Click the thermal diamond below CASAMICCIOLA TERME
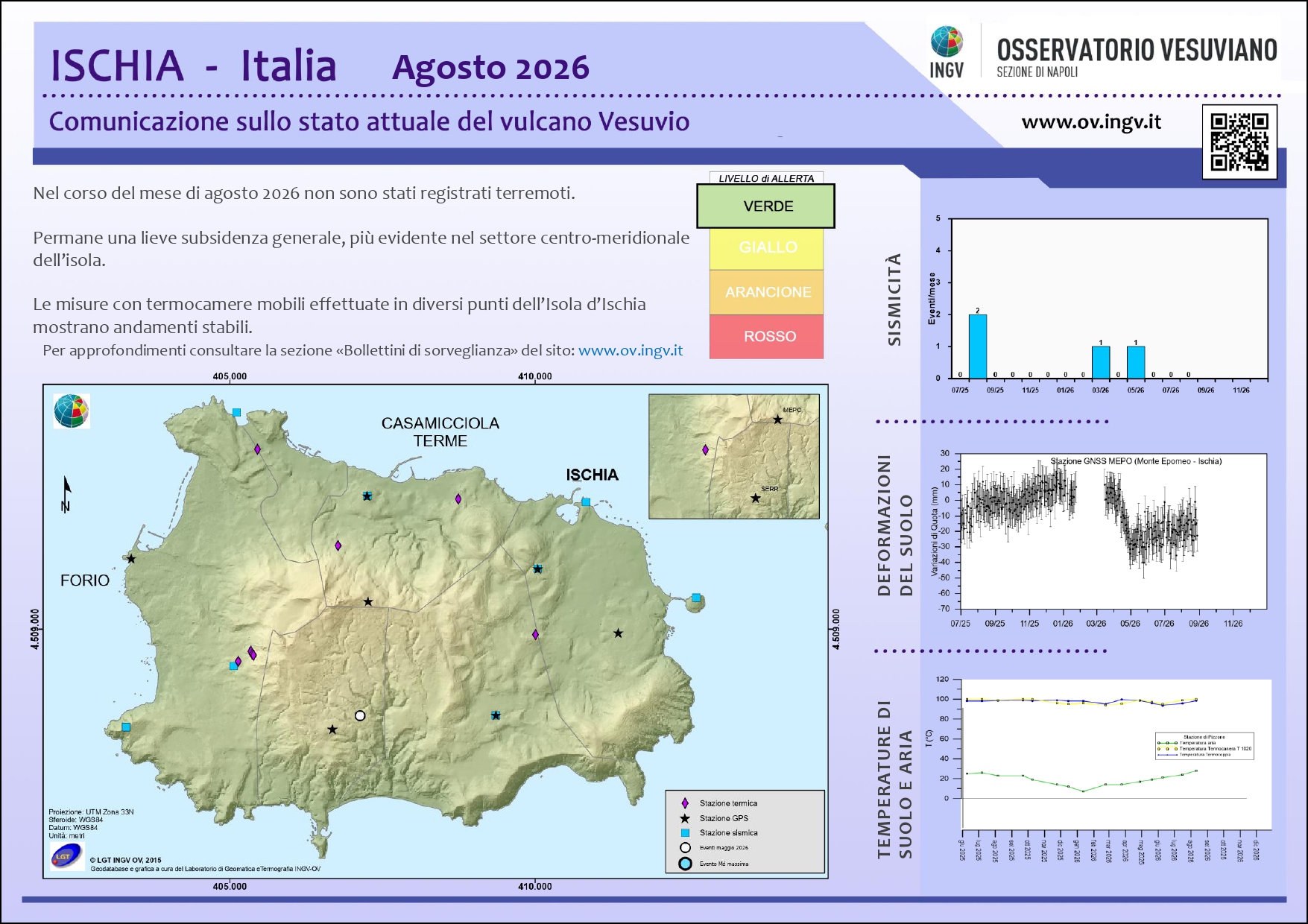The width and height of the screenshot is (1308, 924). (458, 499)
